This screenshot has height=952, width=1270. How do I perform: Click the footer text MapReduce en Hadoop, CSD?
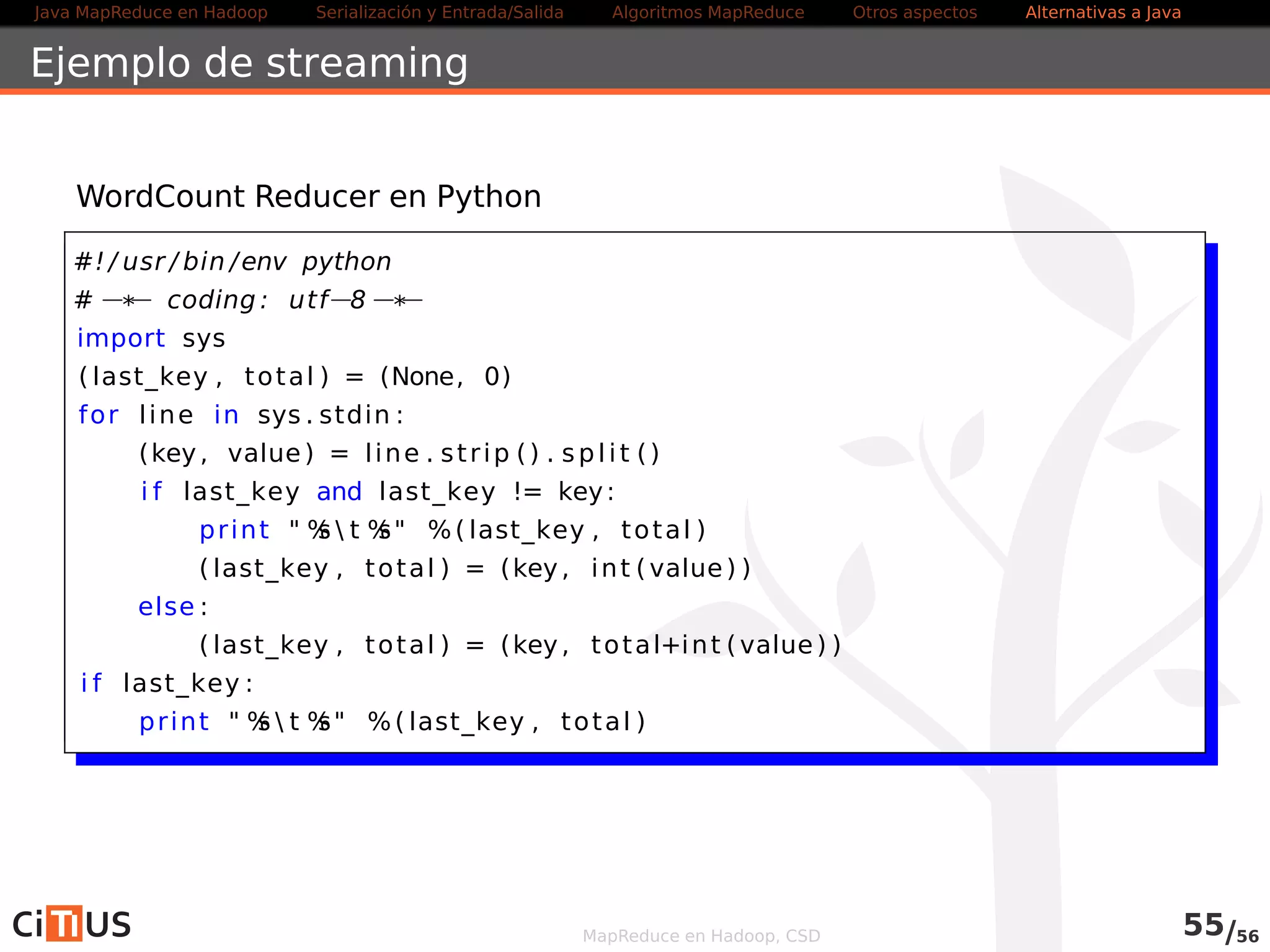click(701, 936)
